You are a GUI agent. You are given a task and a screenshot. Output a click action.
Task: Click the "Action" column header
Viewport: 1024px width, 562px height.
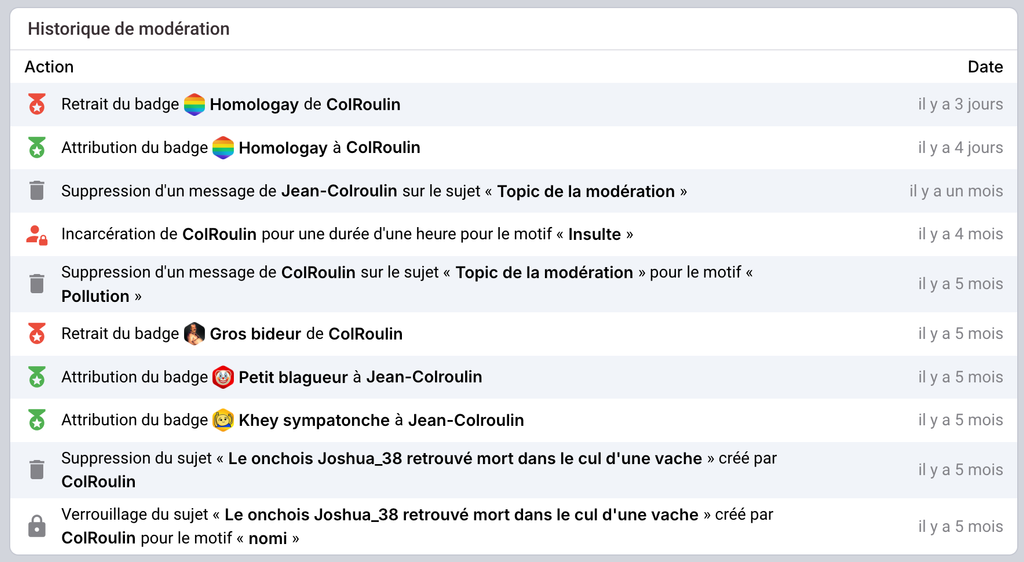pyautogui.click(x=49, y=67)
